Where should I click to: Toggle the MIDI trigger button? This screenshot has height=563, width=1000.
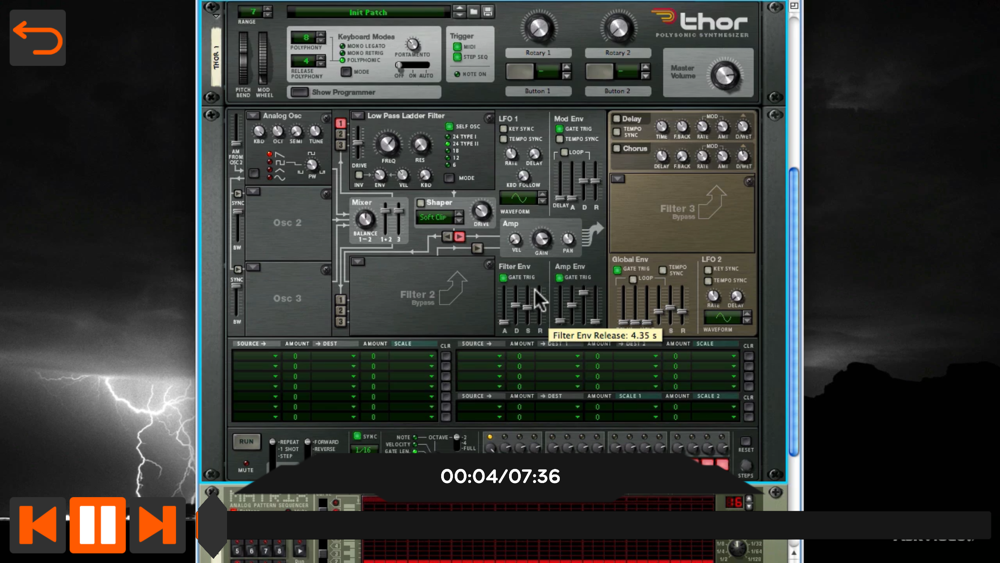pos(457,47)
